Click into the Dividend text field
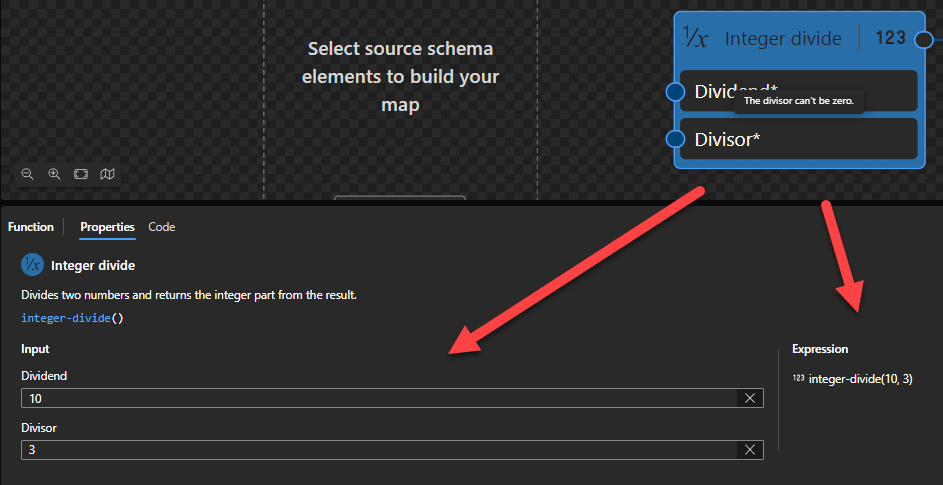943x485 pixels. click(380, 398)
